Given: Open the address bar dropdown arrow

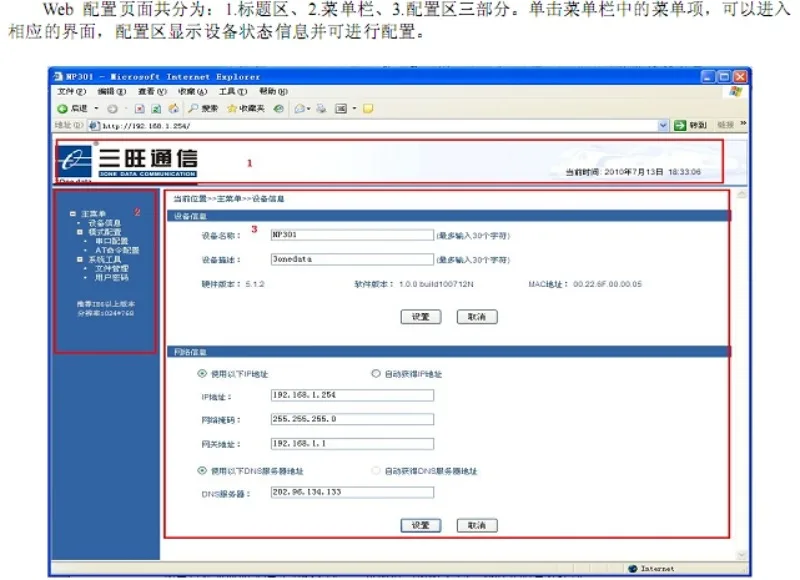Looking at the screenshot, I should pos(662,125).
